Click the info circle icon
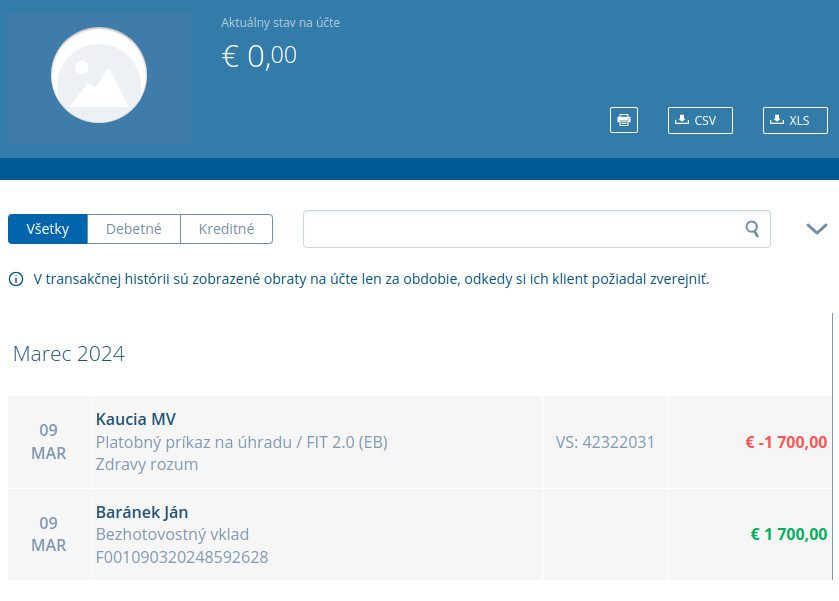Image resolution: width=839 pixels, height=601 pixels. [x=16, y=280]
